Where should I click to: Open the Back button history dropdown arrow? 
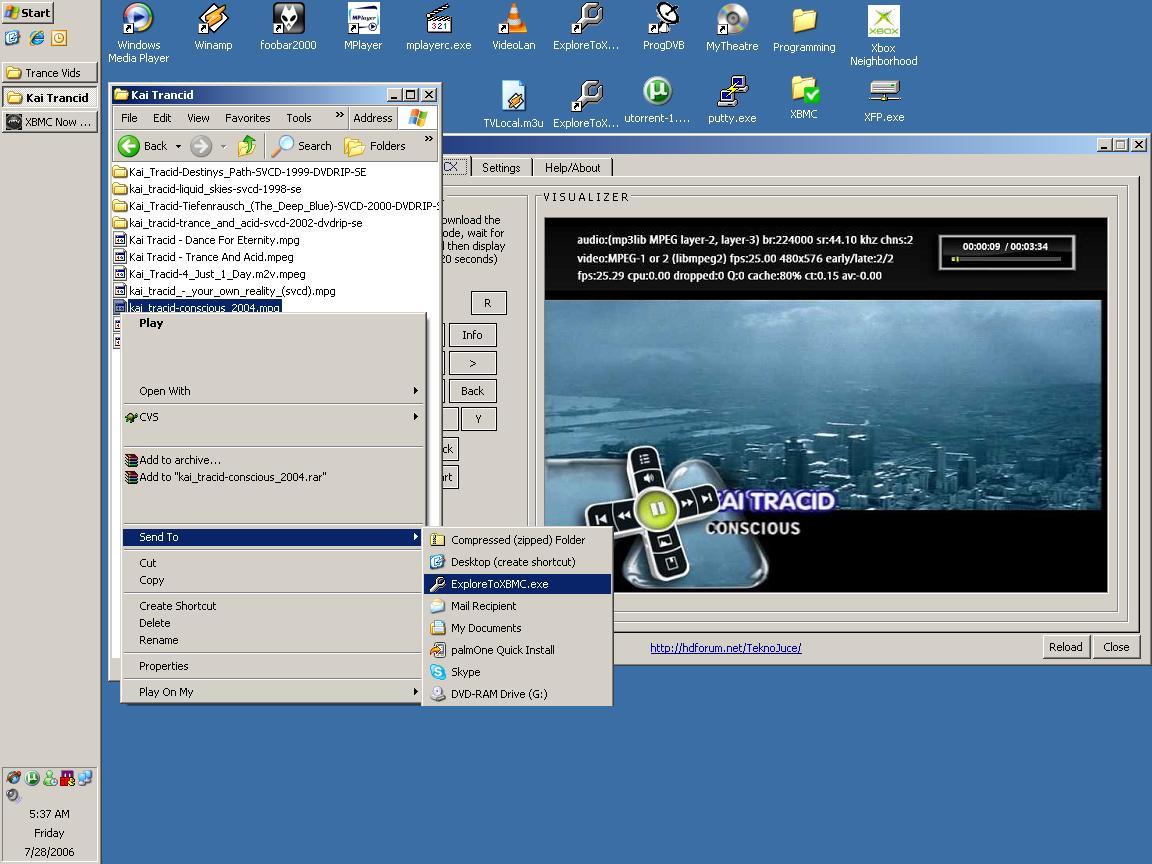(178, 146)
